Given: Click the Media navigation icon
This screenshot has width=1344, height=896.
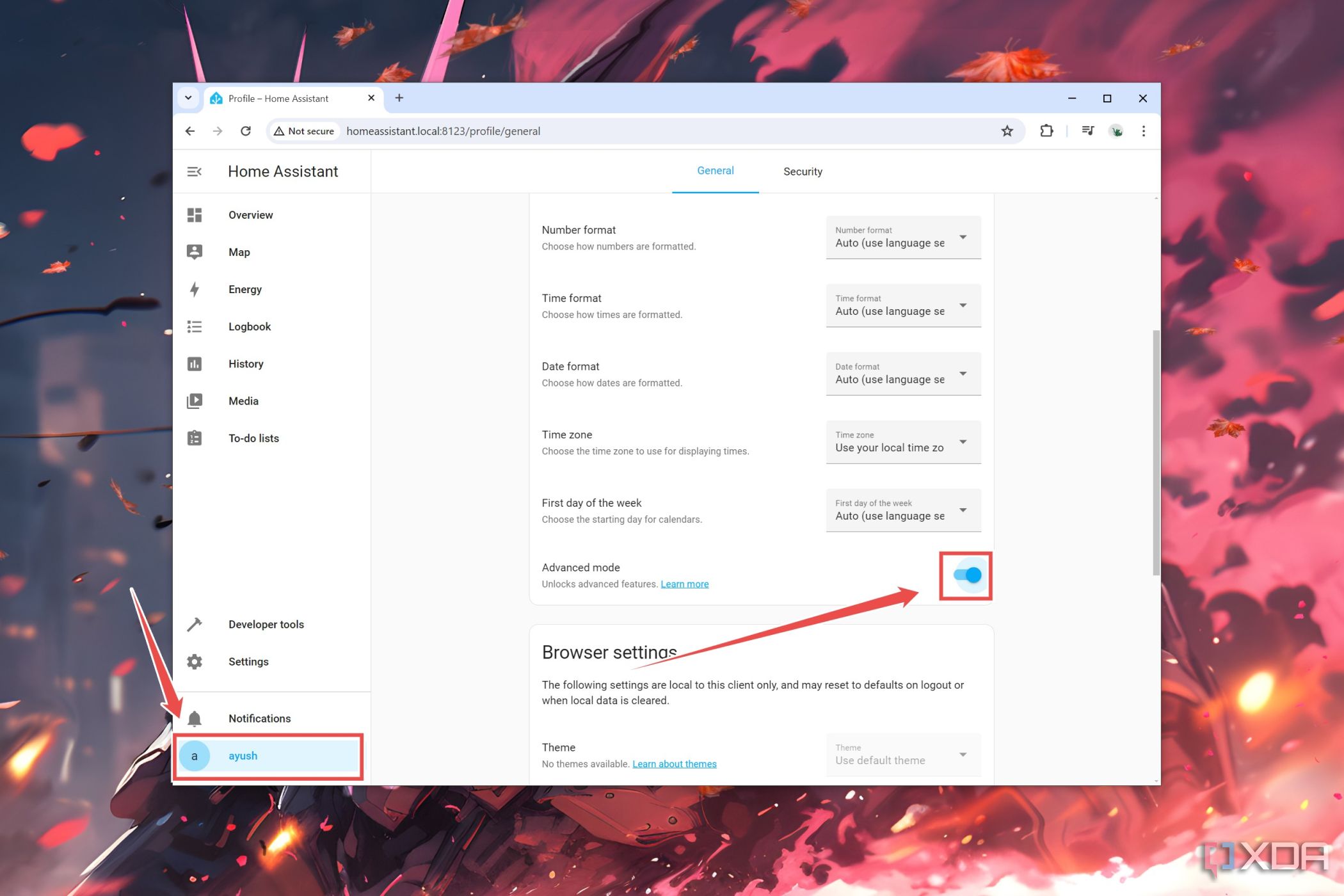Looking at the screenshot, I should (196, 401).
